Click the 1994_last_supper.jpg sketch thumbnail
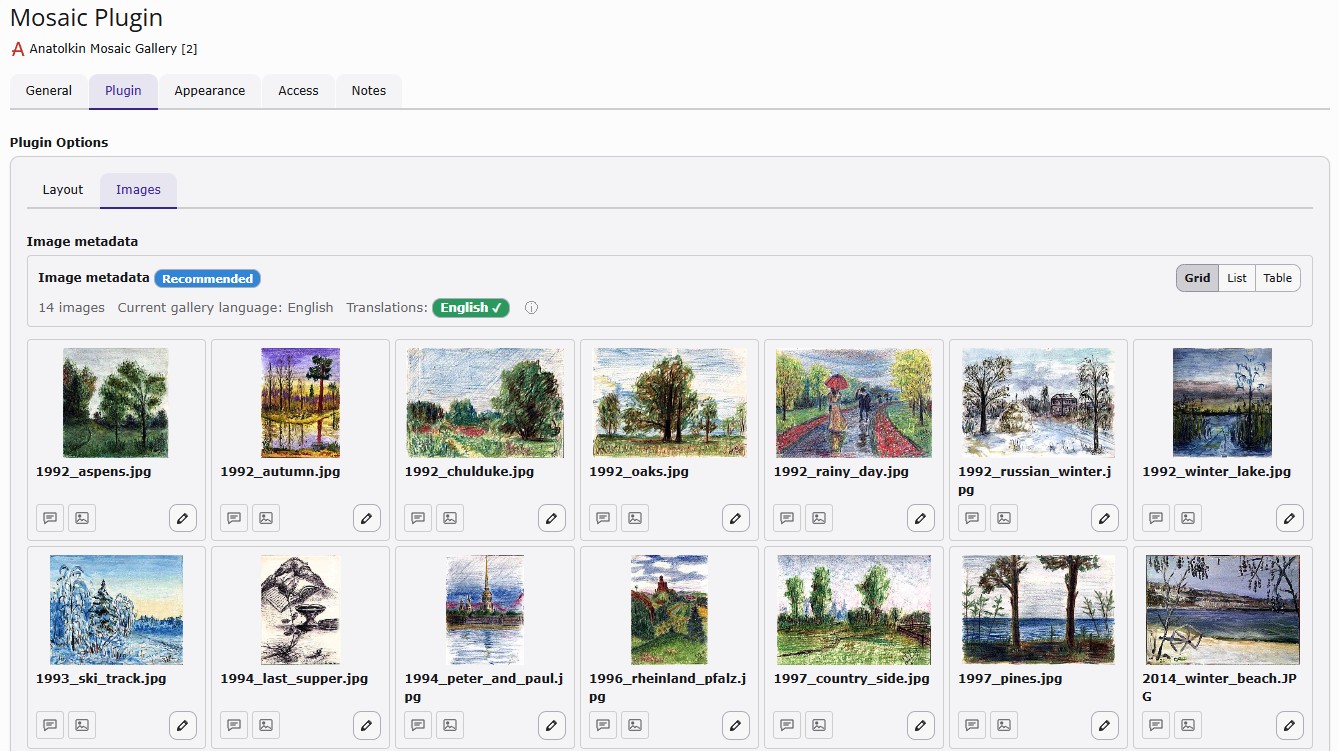The height and width of the screenshot is (751, 1339). (x=300, y=610)
